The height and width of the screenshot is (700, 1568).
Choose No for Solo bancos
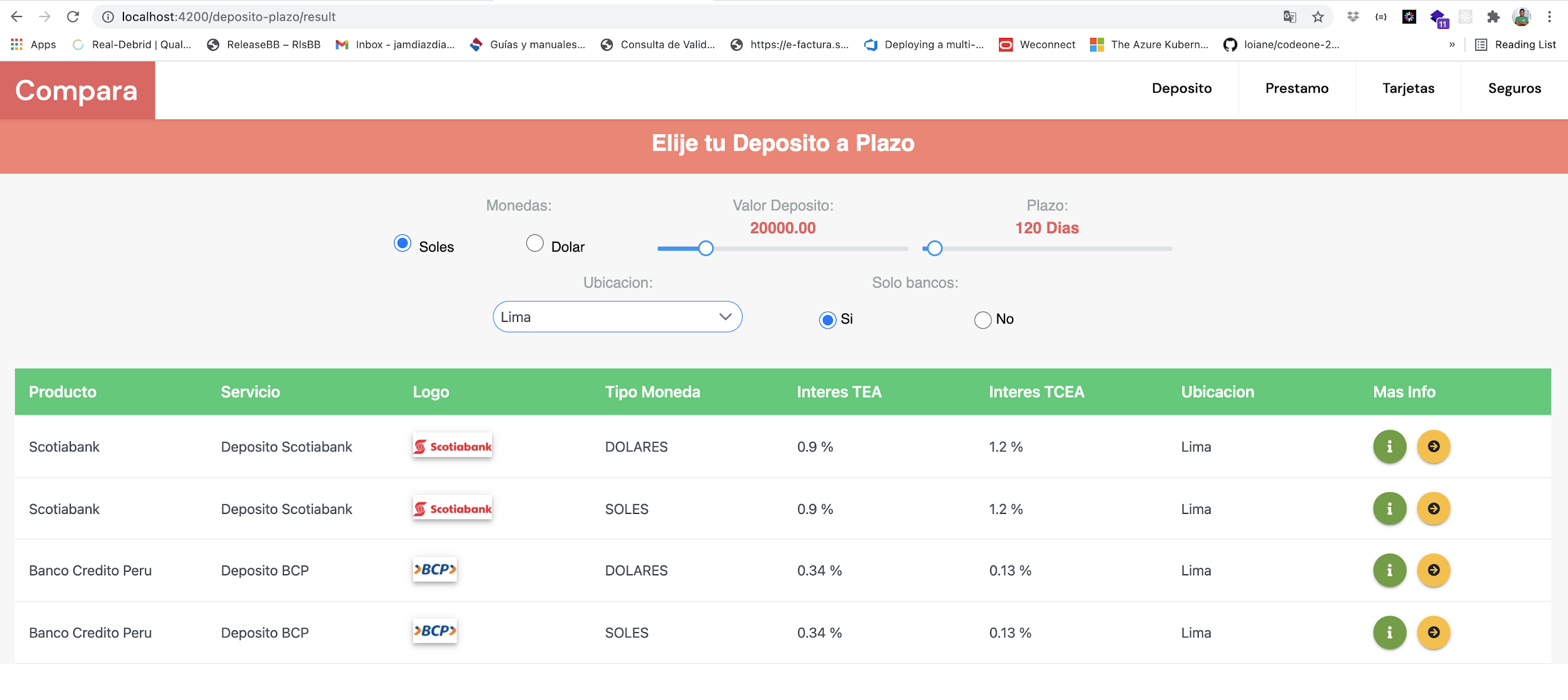(982, 320)
